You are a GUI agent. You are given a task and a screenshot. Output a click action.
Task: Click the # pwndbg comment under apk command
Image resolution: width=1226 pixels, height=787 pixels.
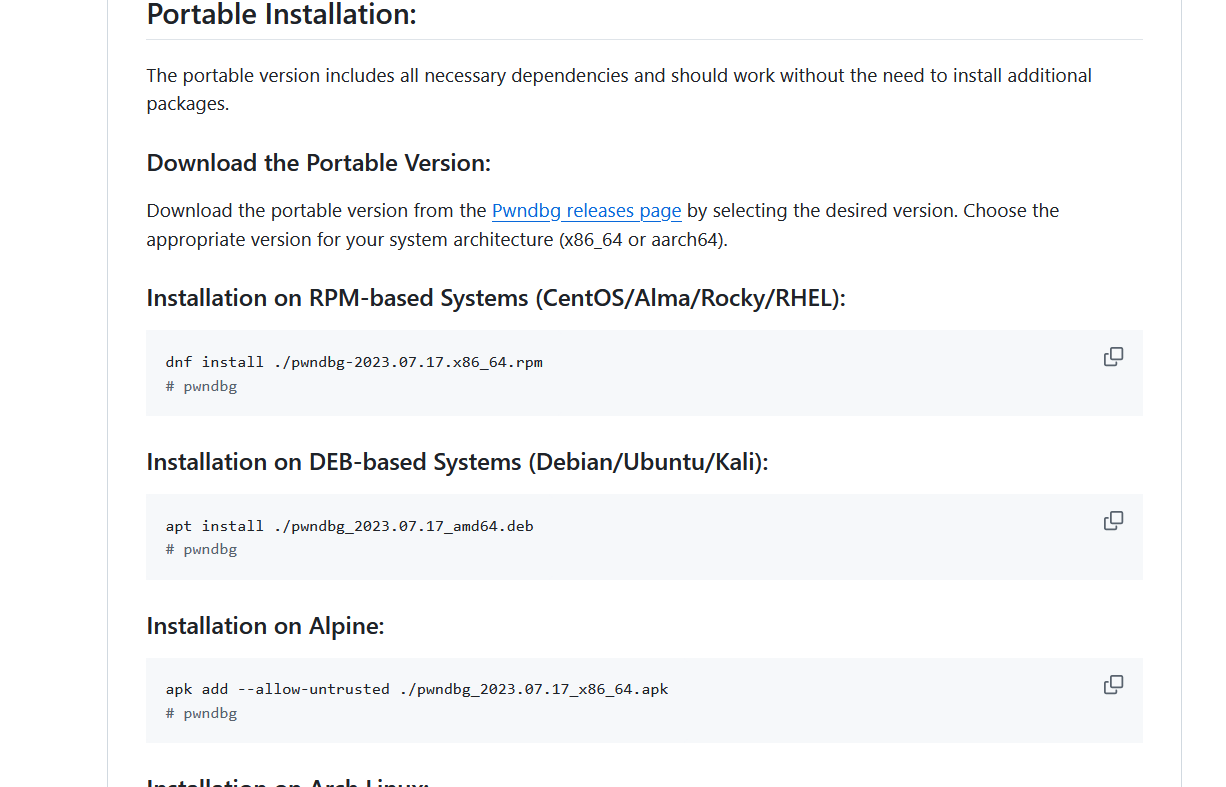pos(201,713)
